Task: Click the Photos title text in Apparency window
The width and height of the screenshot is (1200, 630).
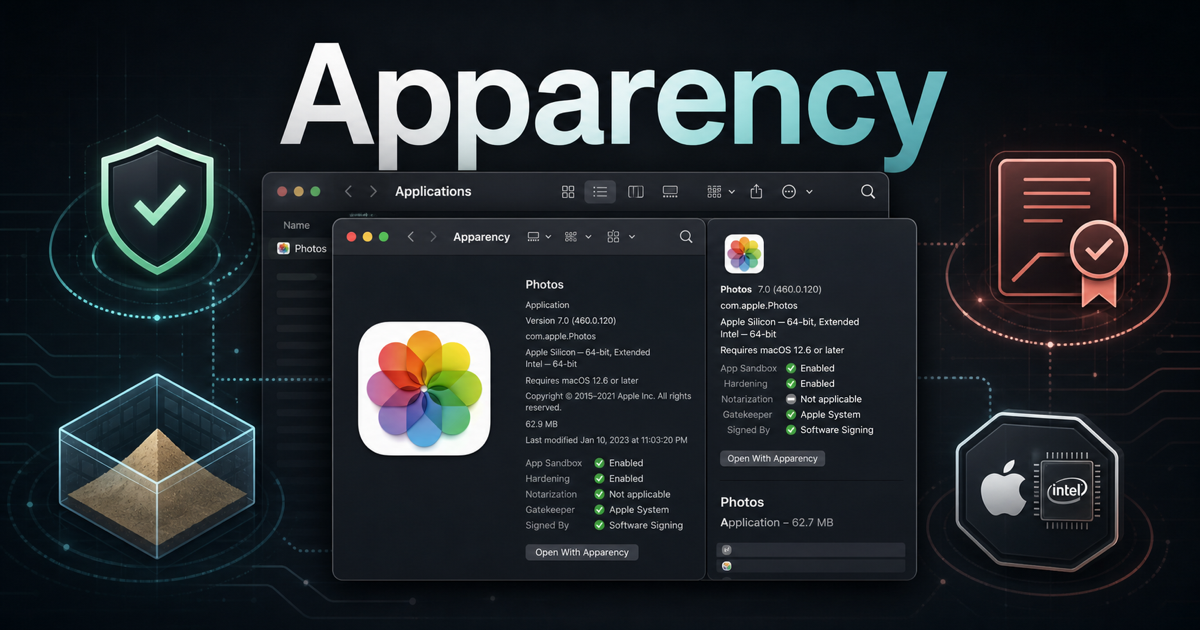Action: [x=544, y=285]
